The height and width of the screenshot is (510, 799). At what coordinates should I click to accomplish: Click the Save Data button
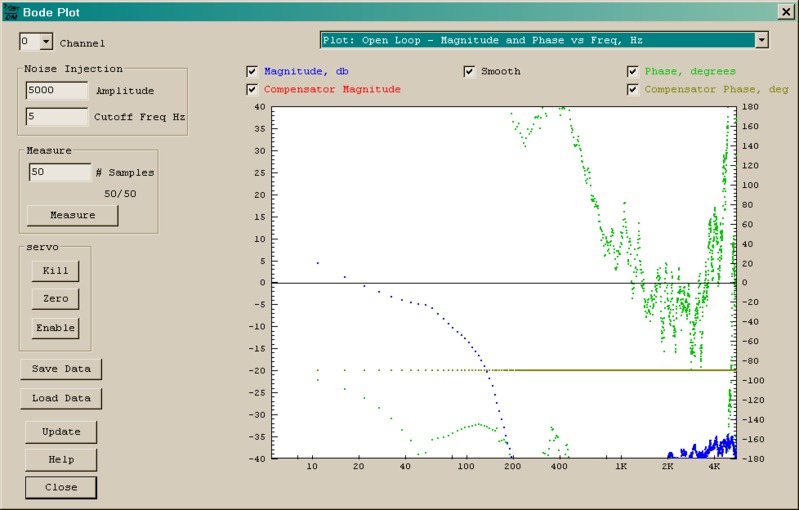pyautogui.click(x=61, y=369)
